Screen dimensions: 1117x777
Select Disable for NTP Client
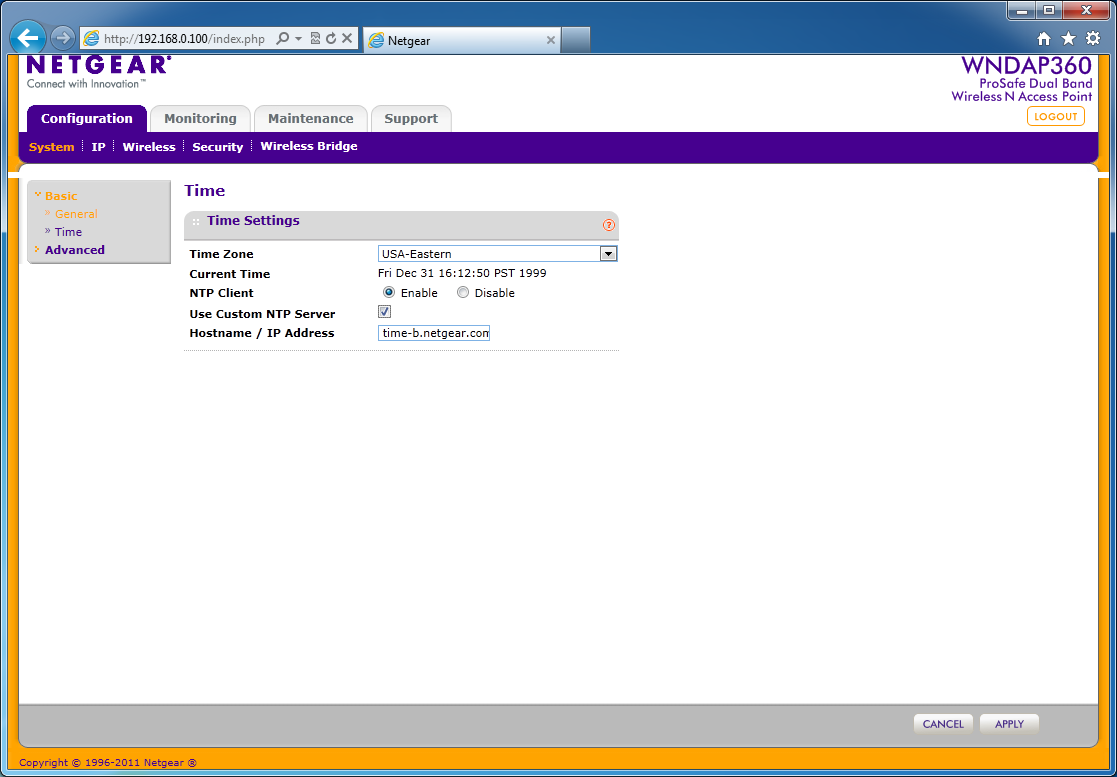(463, 293)
